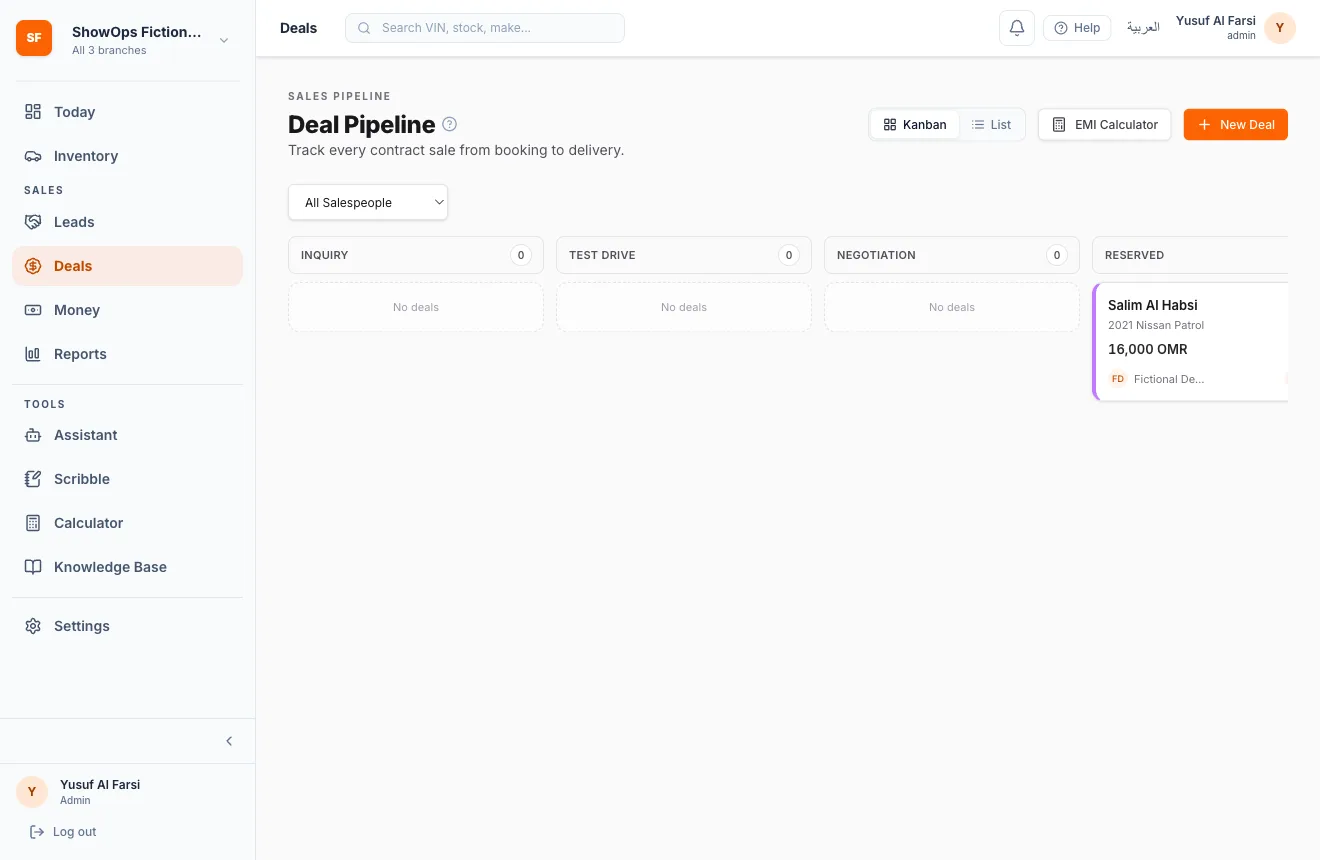This screenshot has height=860, width=1320.
Task: Click the notification bell icon
Action: point(1017,28)
